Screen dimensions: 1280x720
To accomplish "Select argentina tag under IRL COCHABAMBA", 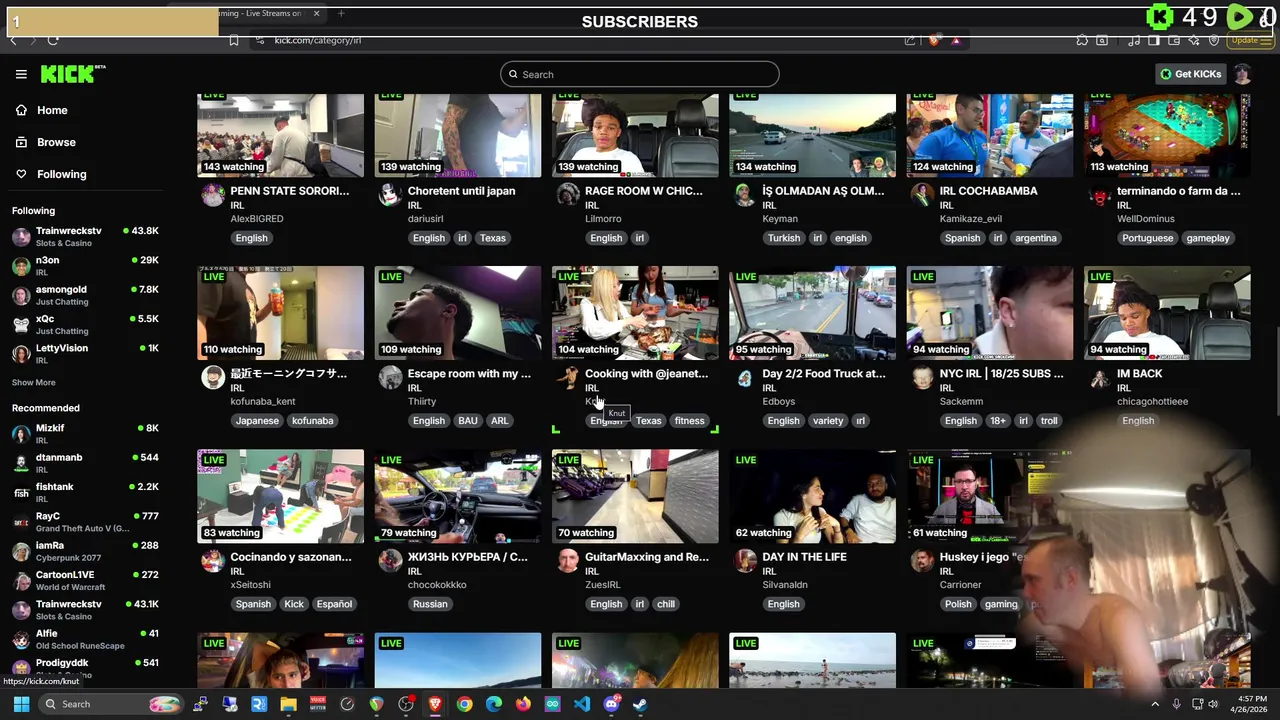I will click(1035, 238).
